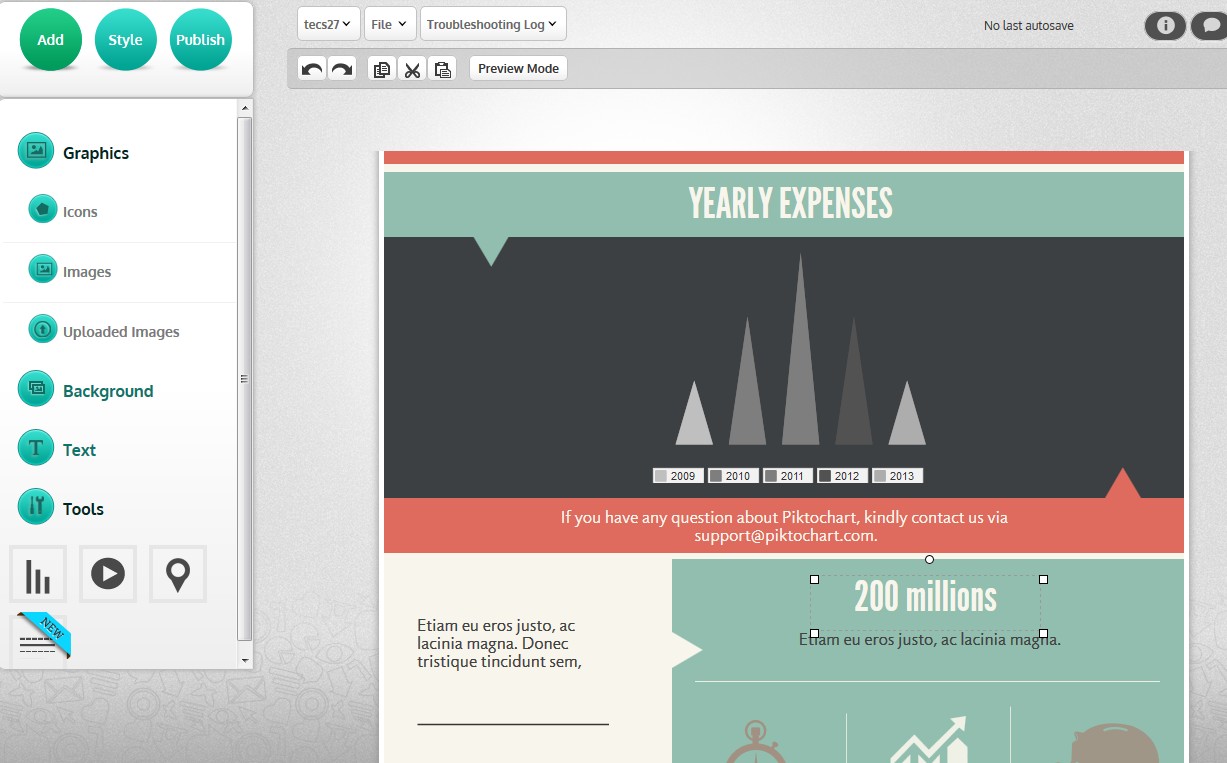
Task: Click the Images sidebar icon
Action: tap(43, 269)
